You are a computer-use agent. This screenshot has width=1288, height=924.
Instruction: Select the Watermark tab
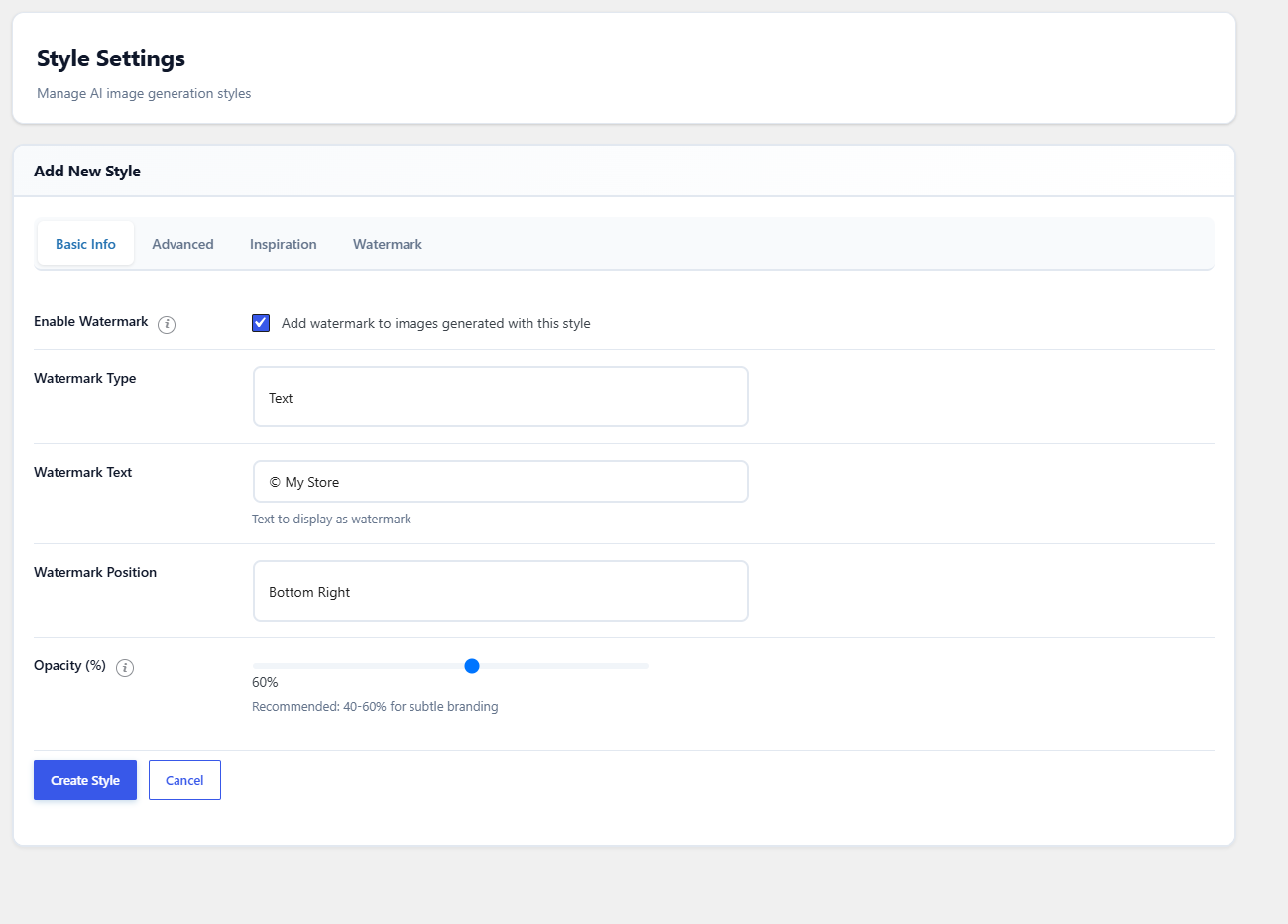[x=388, y=244]
